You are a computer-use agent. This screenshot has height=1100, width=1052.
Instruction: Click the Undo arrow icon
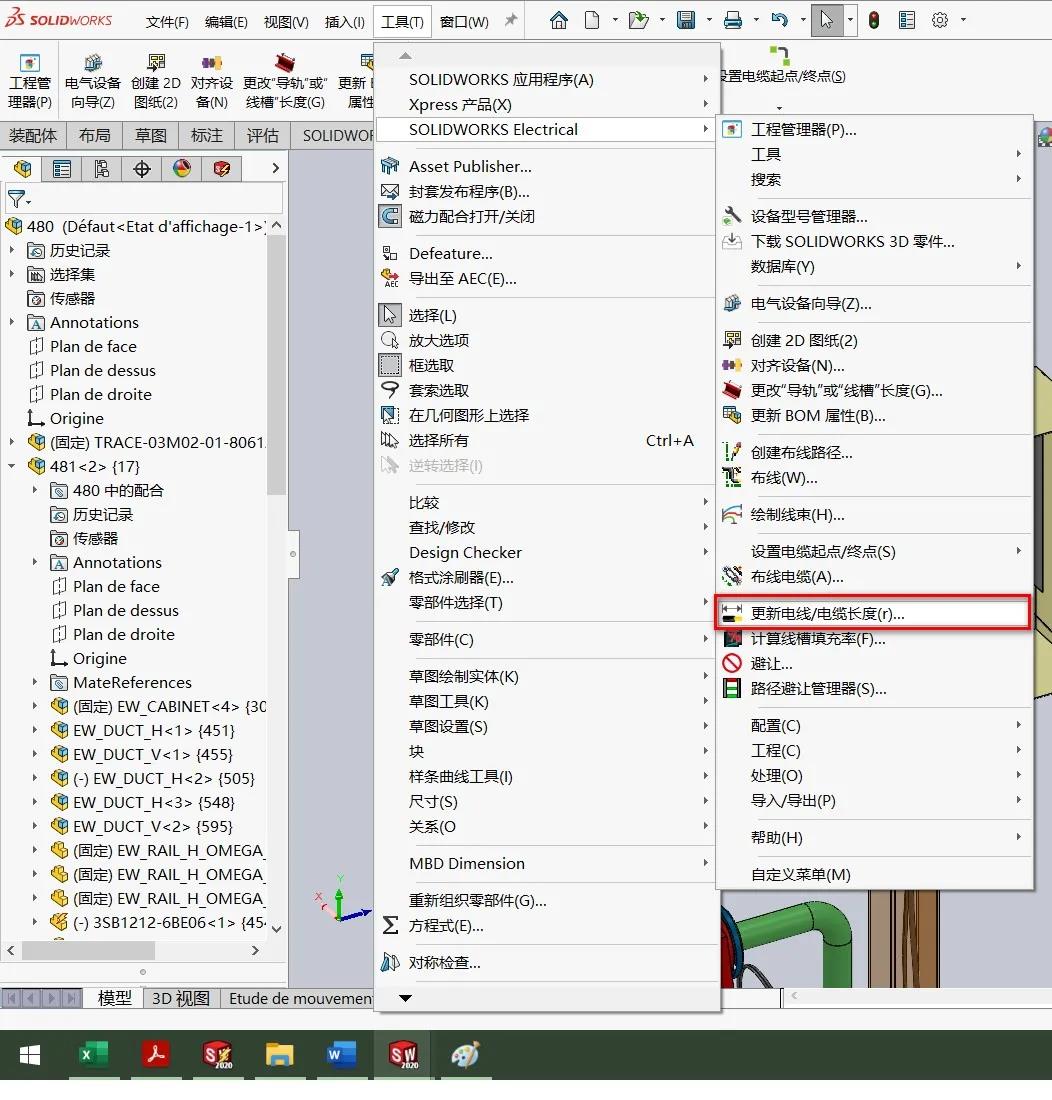(779, 20)
